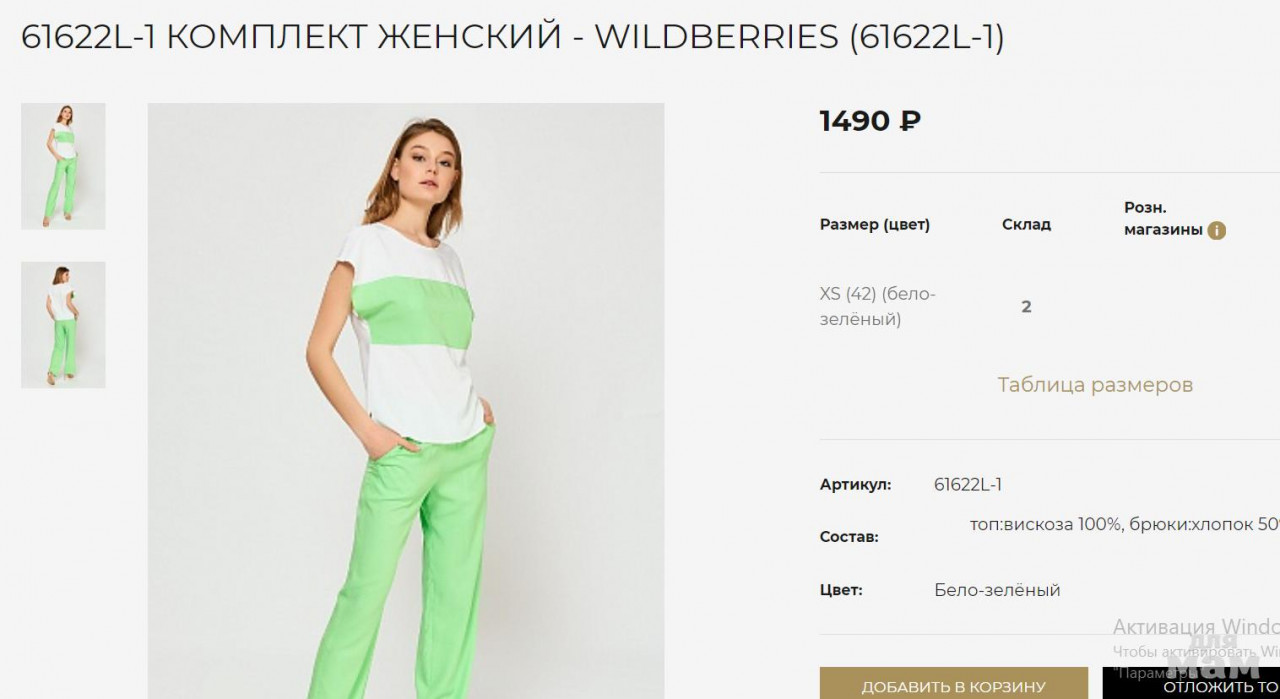The height and width of the screenshot is (699, 1280).
Task: Select the back-view product thumbnail
Action: click(x=63, y=325)
